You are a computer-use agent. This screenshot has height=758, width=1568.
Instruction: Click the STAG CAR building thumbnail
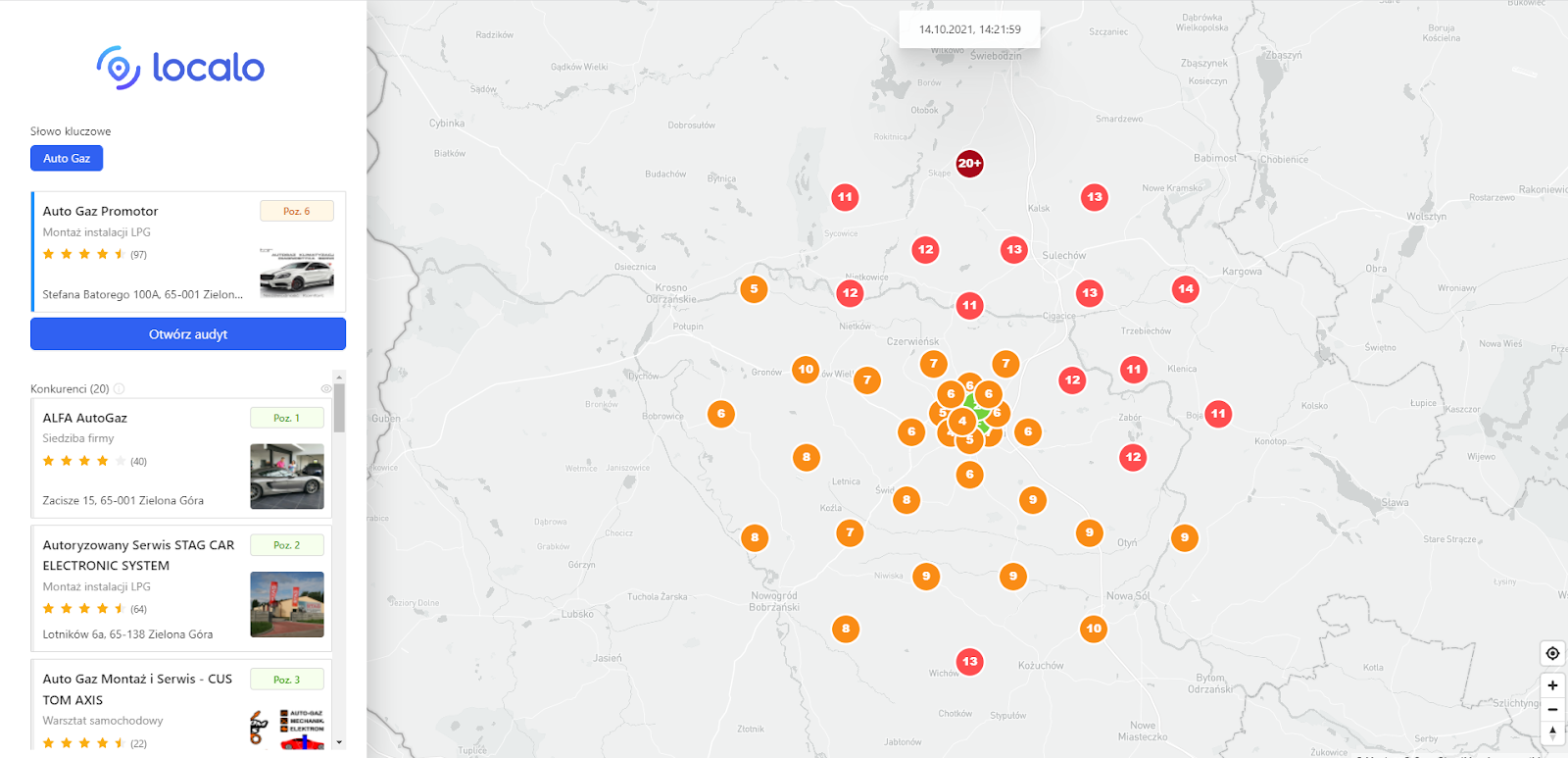287,604
